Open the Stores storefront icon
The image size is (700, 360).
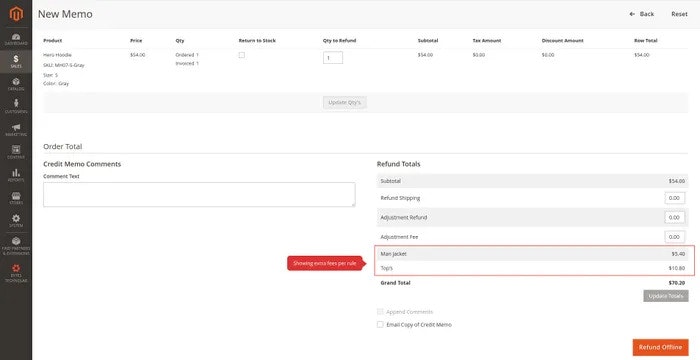[x=16, y=198]
